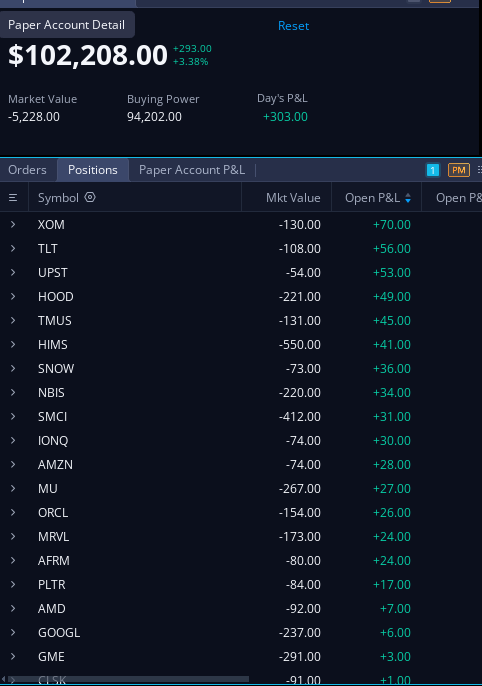482x686 pixels.
Task: Click the horizontal scrollbar at the table bottom
Action: pos(128,679)
